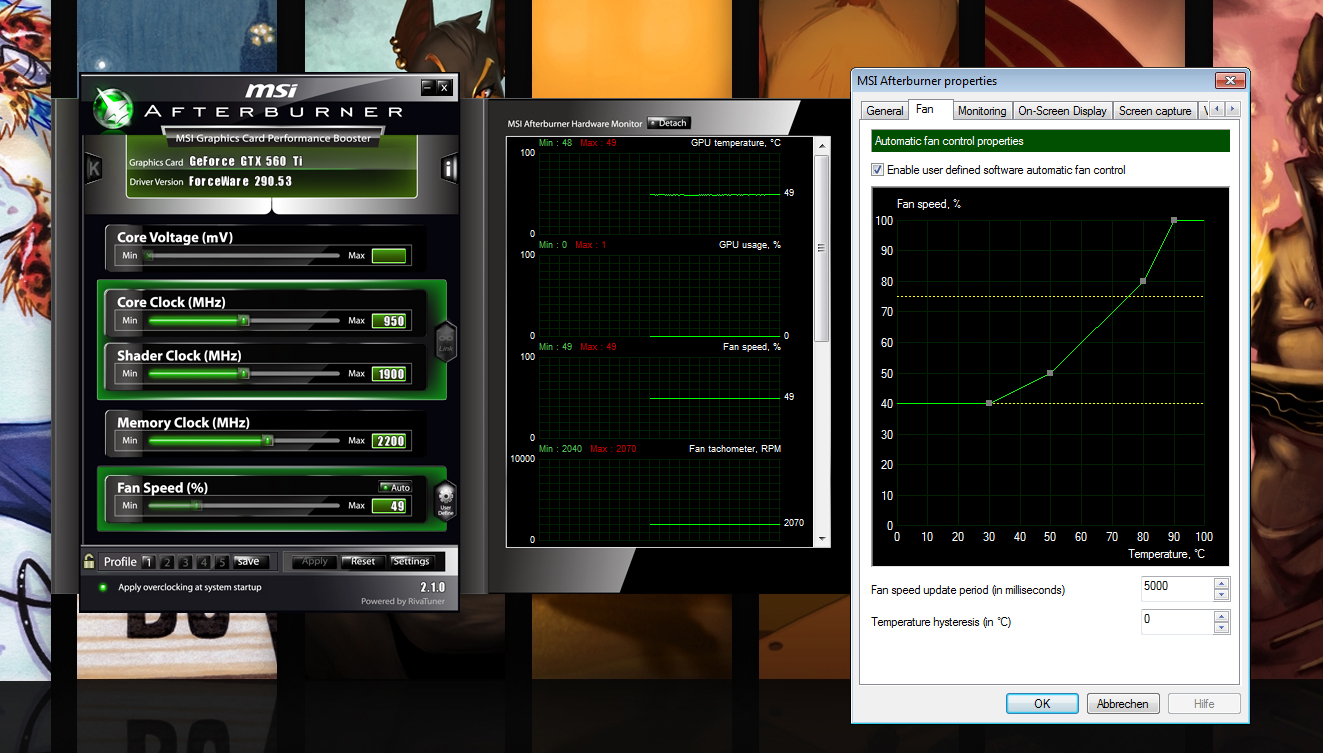1323x753 pixels.
Task: Click the Memory Clock value field 2200
Action: (389, 441)
